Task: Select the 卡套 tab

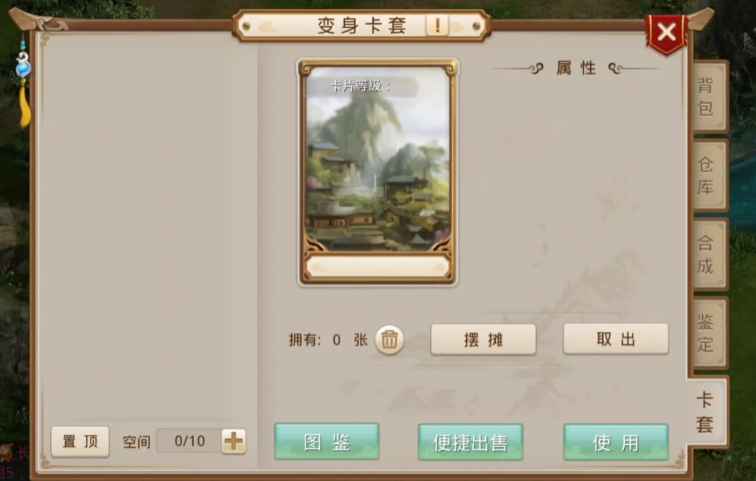Action: click(x=707, y=412)
